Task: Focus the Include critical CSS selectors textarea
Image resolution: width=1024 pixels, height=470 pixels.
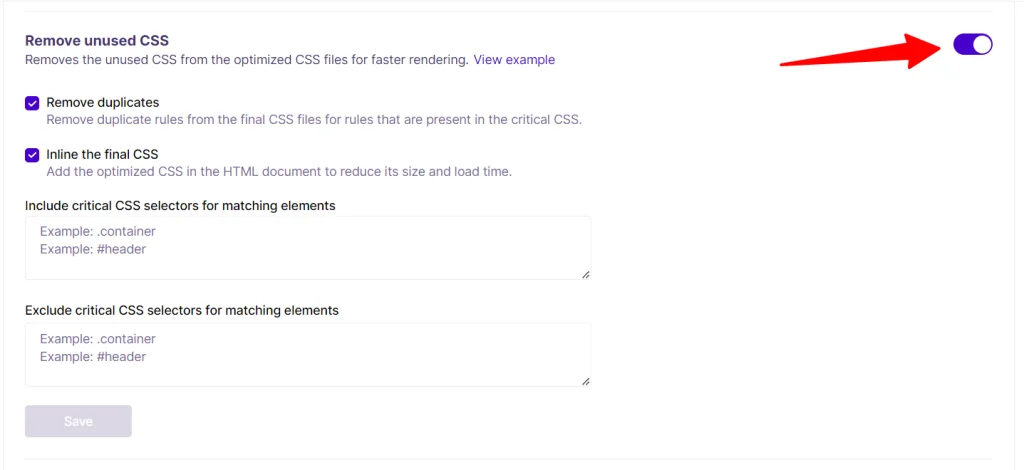Action: point(308,248)
